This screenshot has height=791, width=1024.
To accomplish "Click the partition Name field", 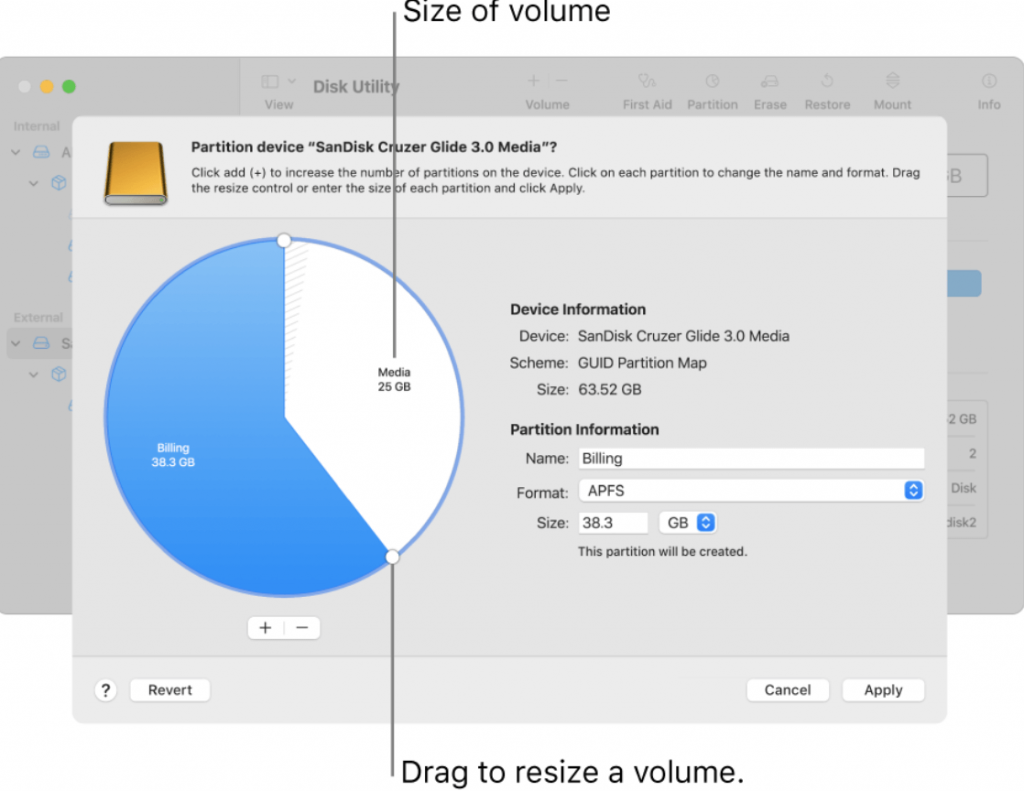I will click(x=750, y=459).
